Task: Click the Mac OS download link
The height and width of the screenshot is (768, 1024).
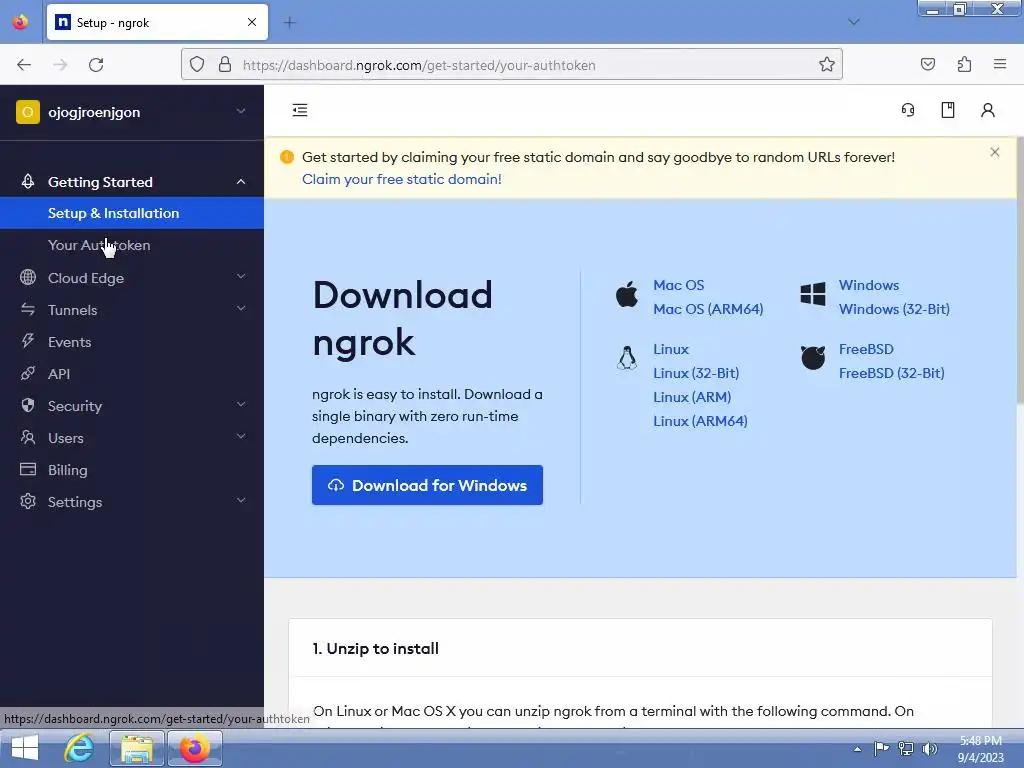Action: (679, 285)
